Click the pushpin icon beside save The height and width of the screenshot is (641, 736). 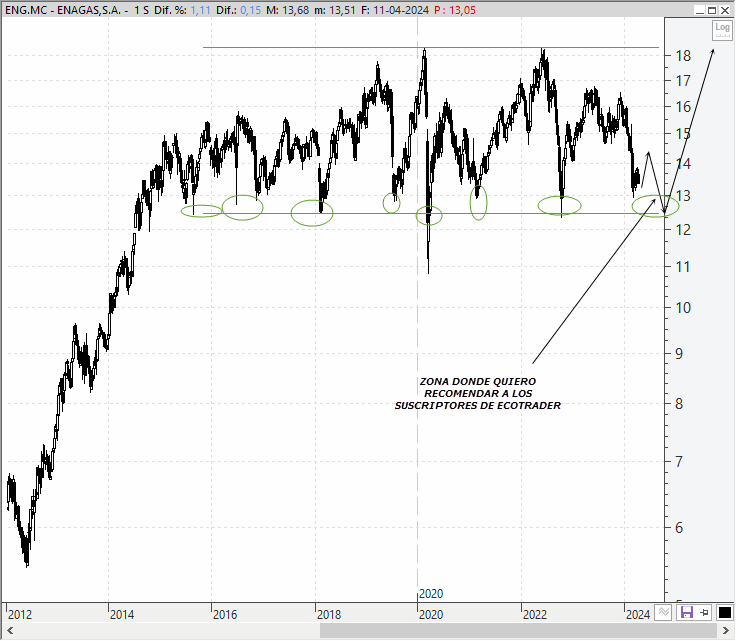click(705, 612)
